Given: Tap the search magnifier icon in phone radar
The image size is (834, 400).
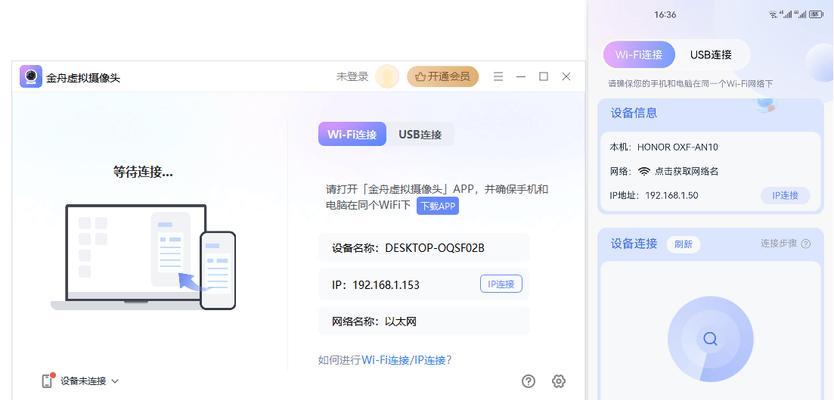Looking at the screenshot, I should coord(710,339).
